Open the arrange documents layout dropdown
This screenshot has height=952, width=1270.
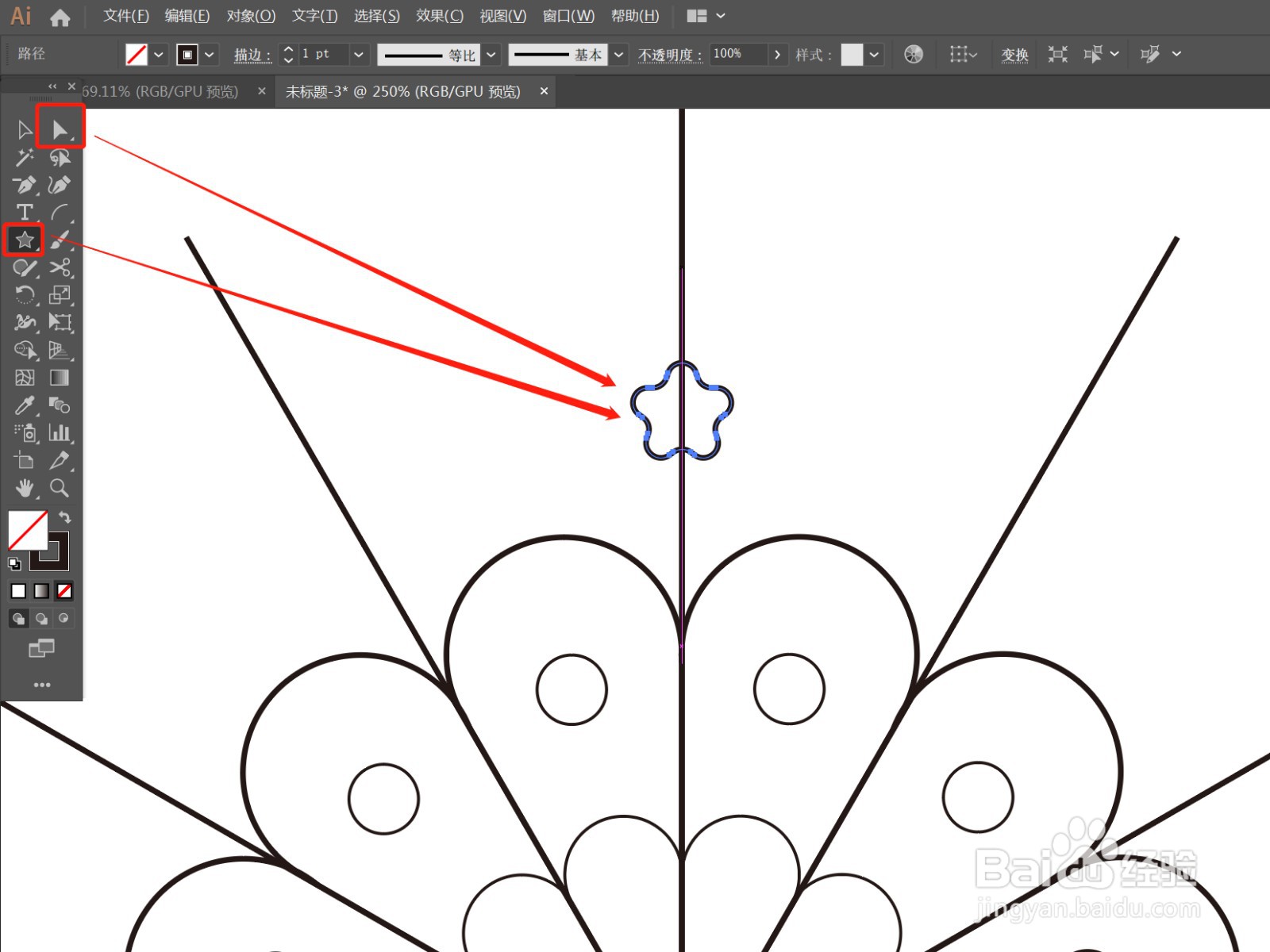click(x=706, y=16)
